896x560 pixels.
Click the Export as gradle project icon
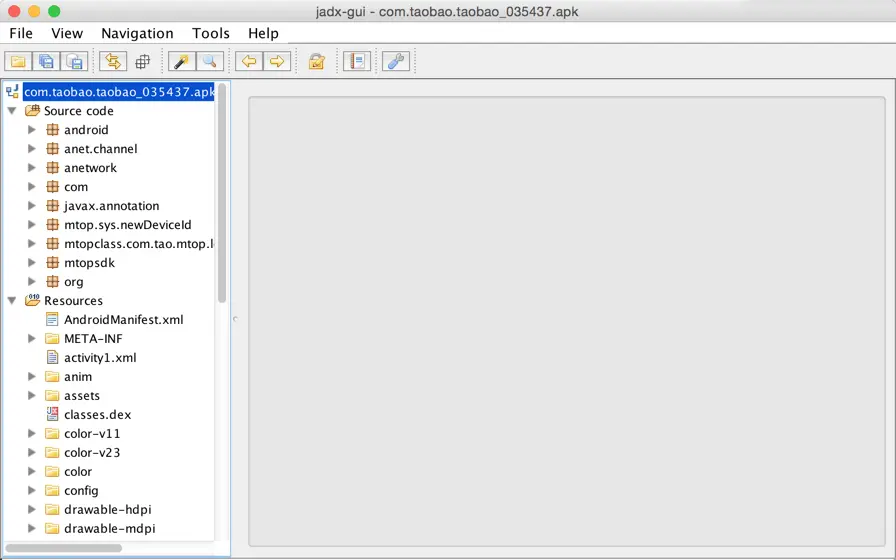pos(74,61)
